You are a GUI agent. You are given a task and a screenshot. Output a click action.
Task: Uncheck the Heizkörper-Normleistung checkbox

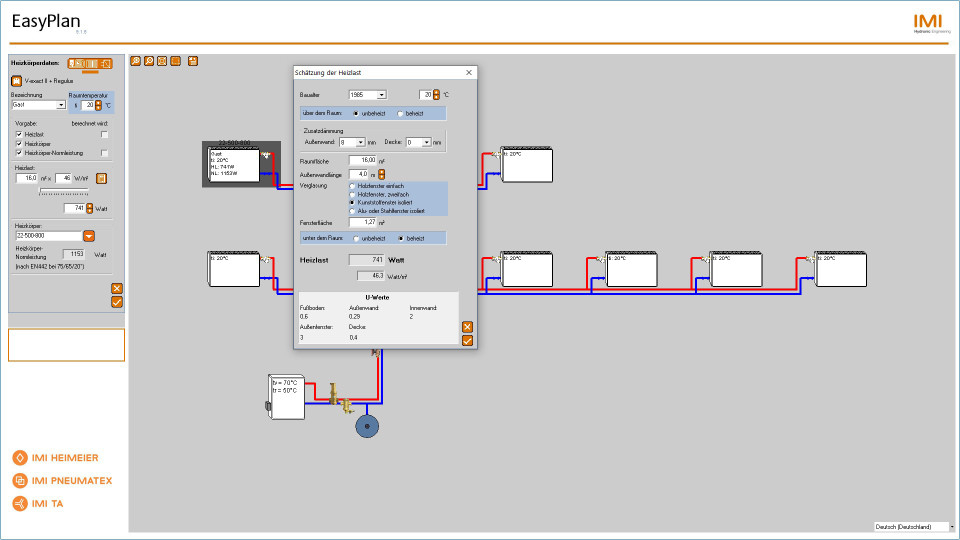(18, 153)
